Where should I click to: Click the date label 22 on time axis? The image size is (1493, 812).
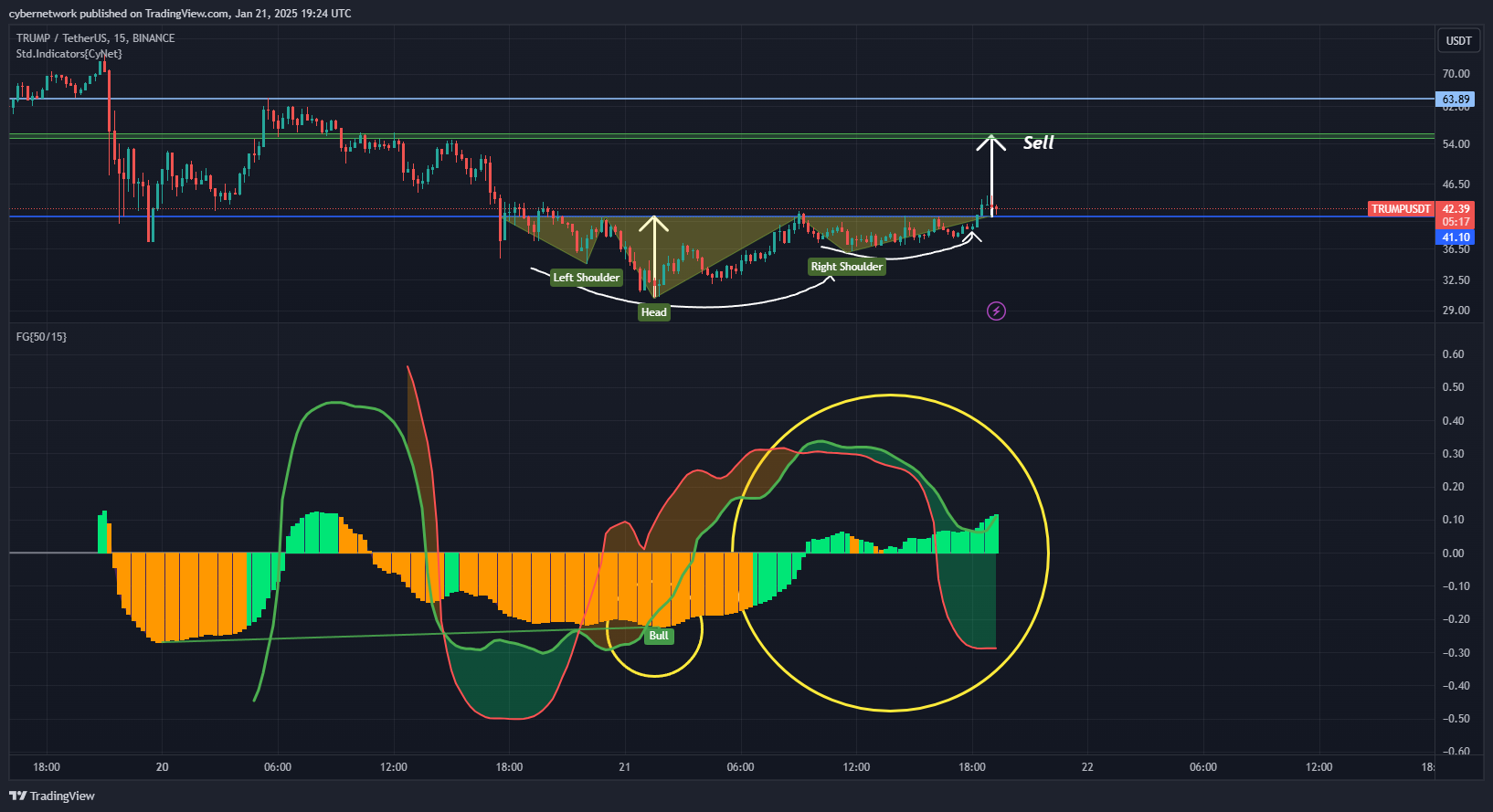coord(1087,767)
